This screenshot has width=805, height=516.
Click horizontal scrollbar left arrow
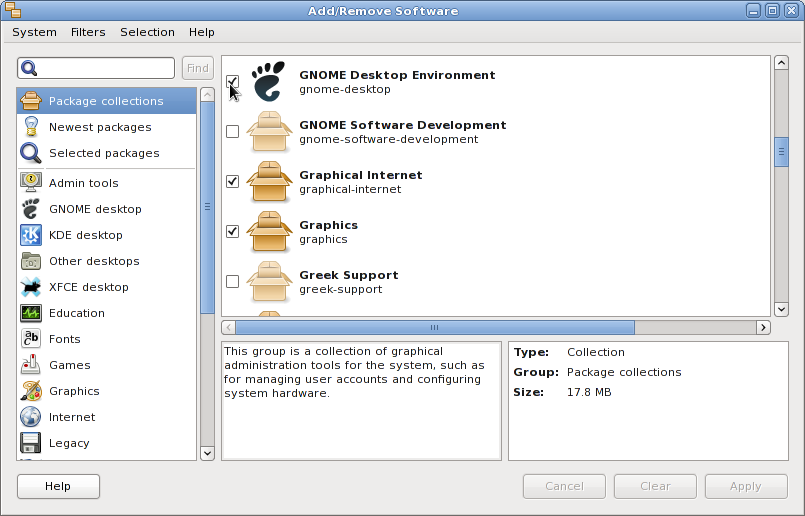point(228,327)
